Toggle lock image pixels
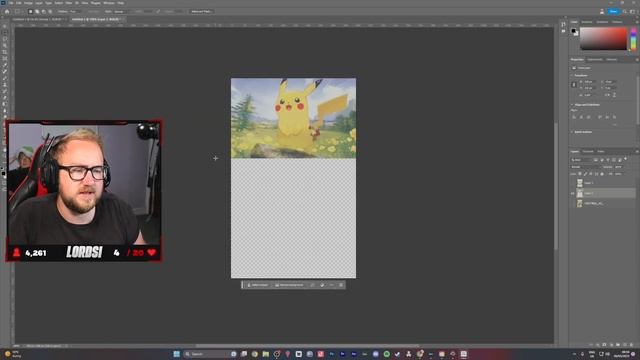Screen dimensions: 640x360 click(x=585, y=174)
